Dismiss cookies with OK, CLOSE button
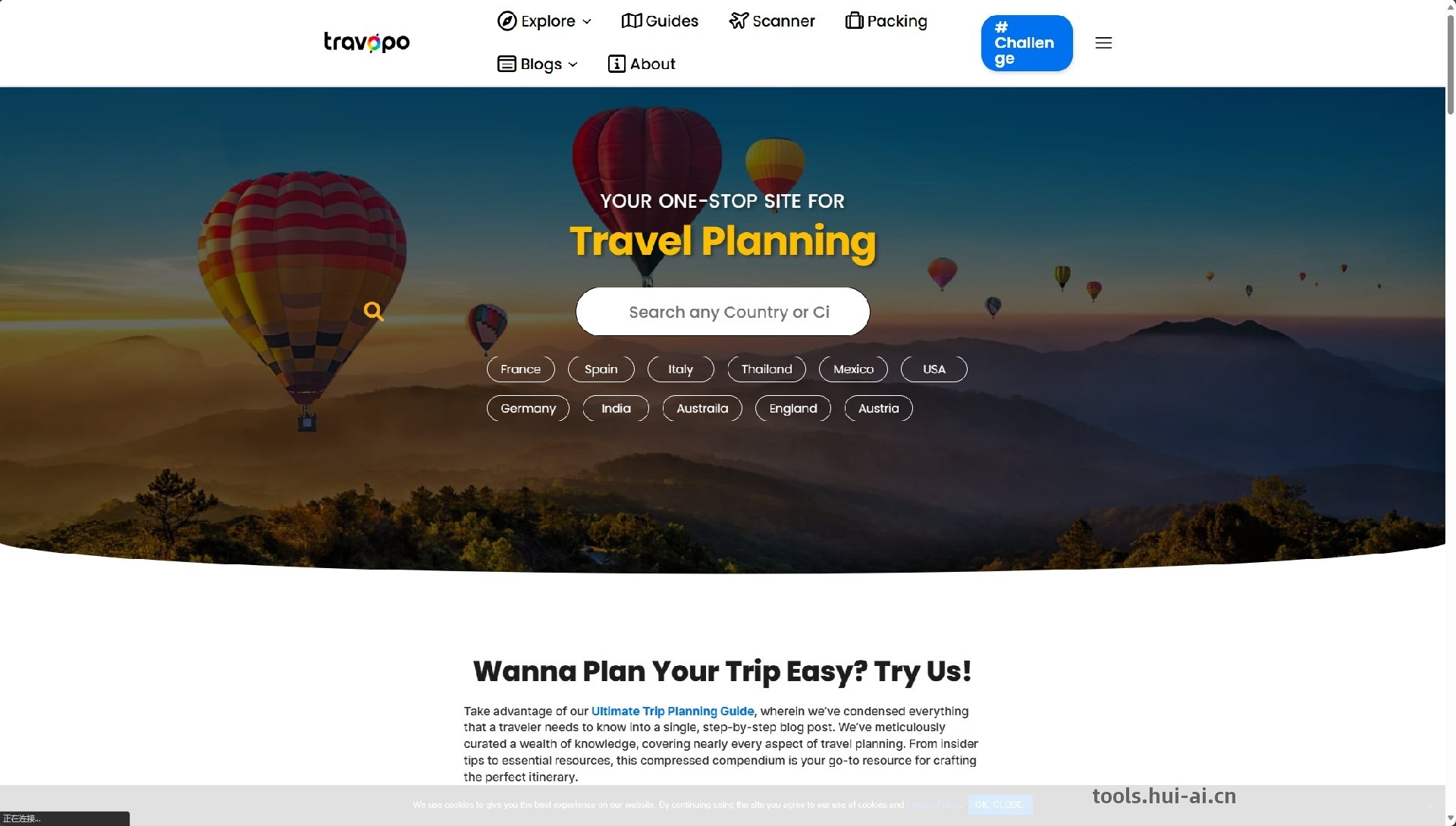1456x826 pixels. (x=999, y=805)
